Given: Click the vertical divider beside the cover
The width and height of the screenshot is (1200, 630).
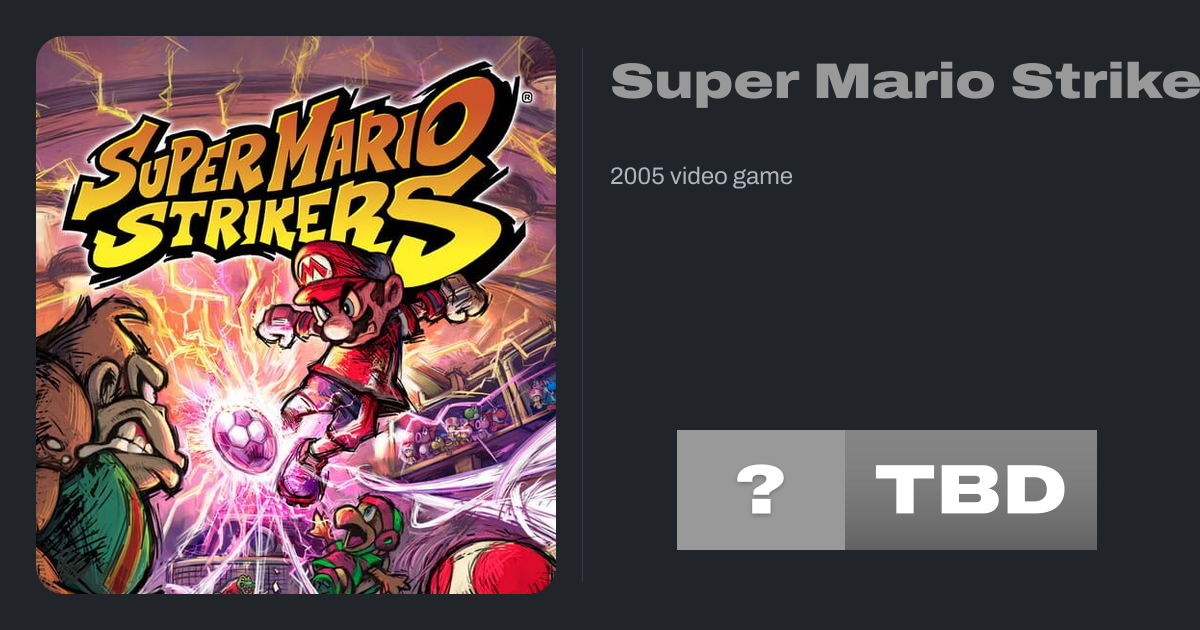Looking at the screenshot, I should [x=583, y=315].
